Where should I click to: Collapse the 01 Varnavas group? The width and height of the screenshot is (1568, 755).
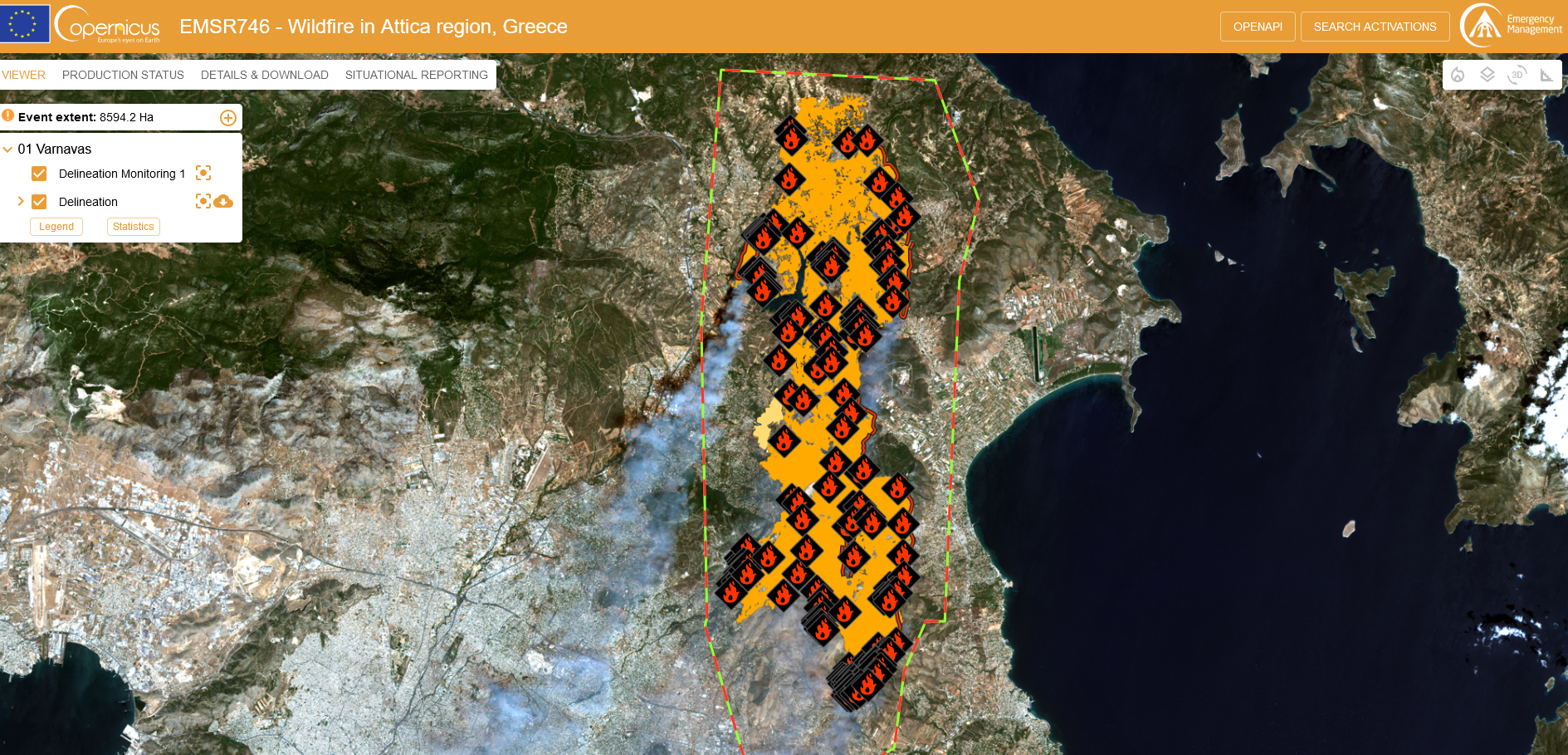click(x=8, y=150)
